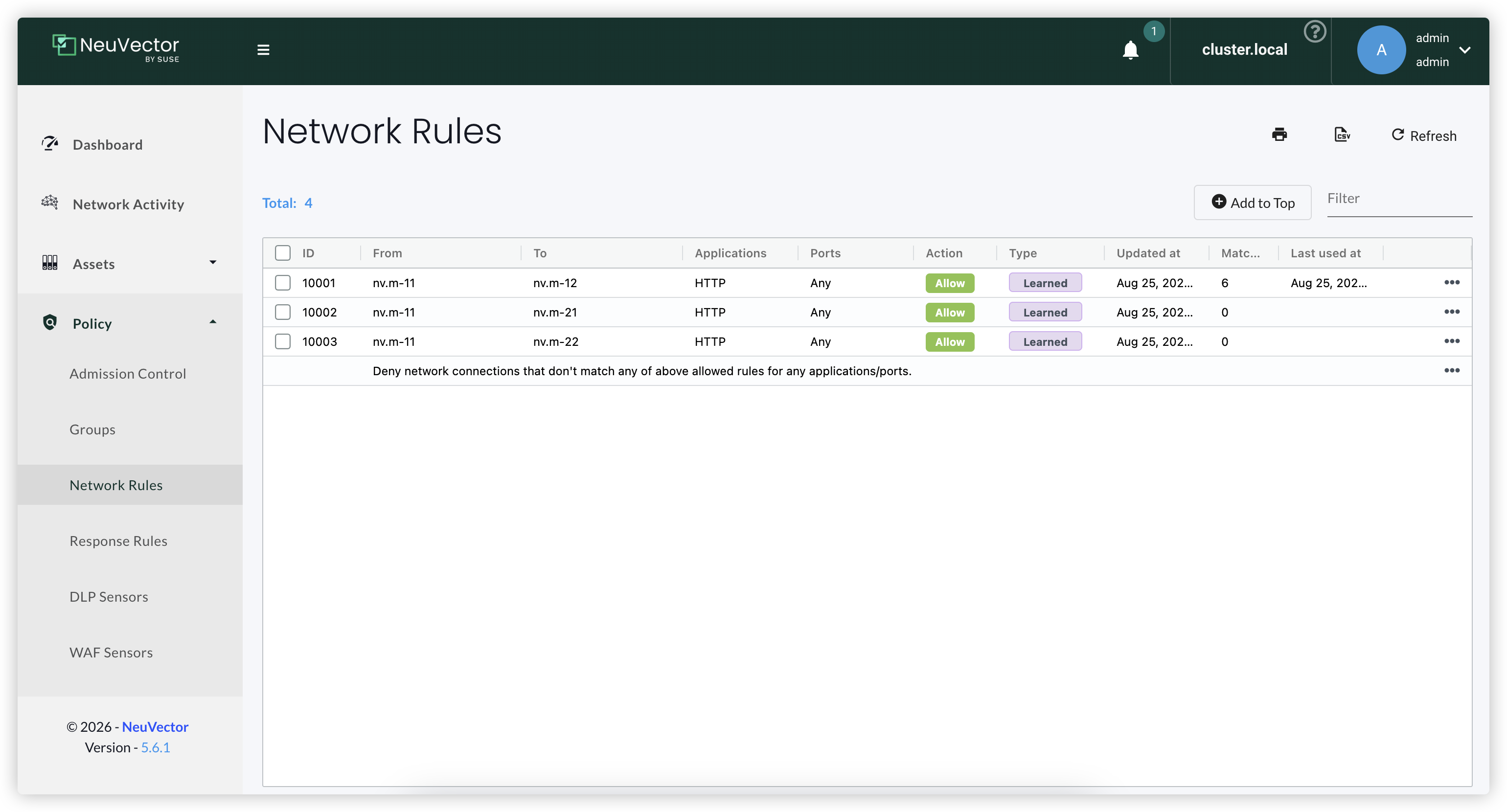Viewport: 1507px width, 812px height.
Task: Open actions menu for rule 10003
Action: tap(1451, 341)
